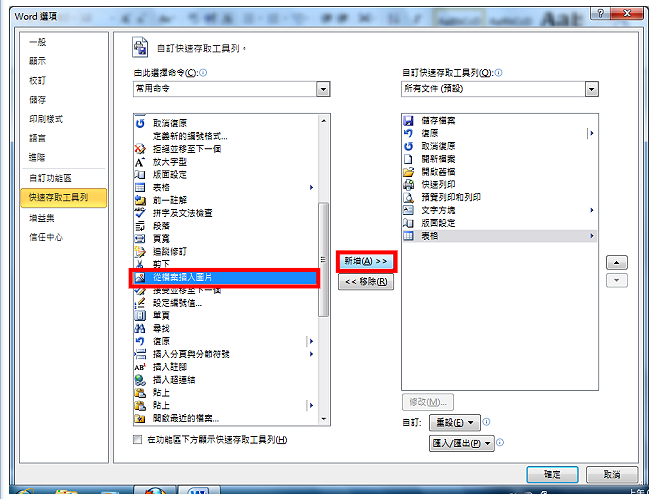Click the 剪下 scissors icon
This screenshot has width=662, height=499.
point(140,264)
